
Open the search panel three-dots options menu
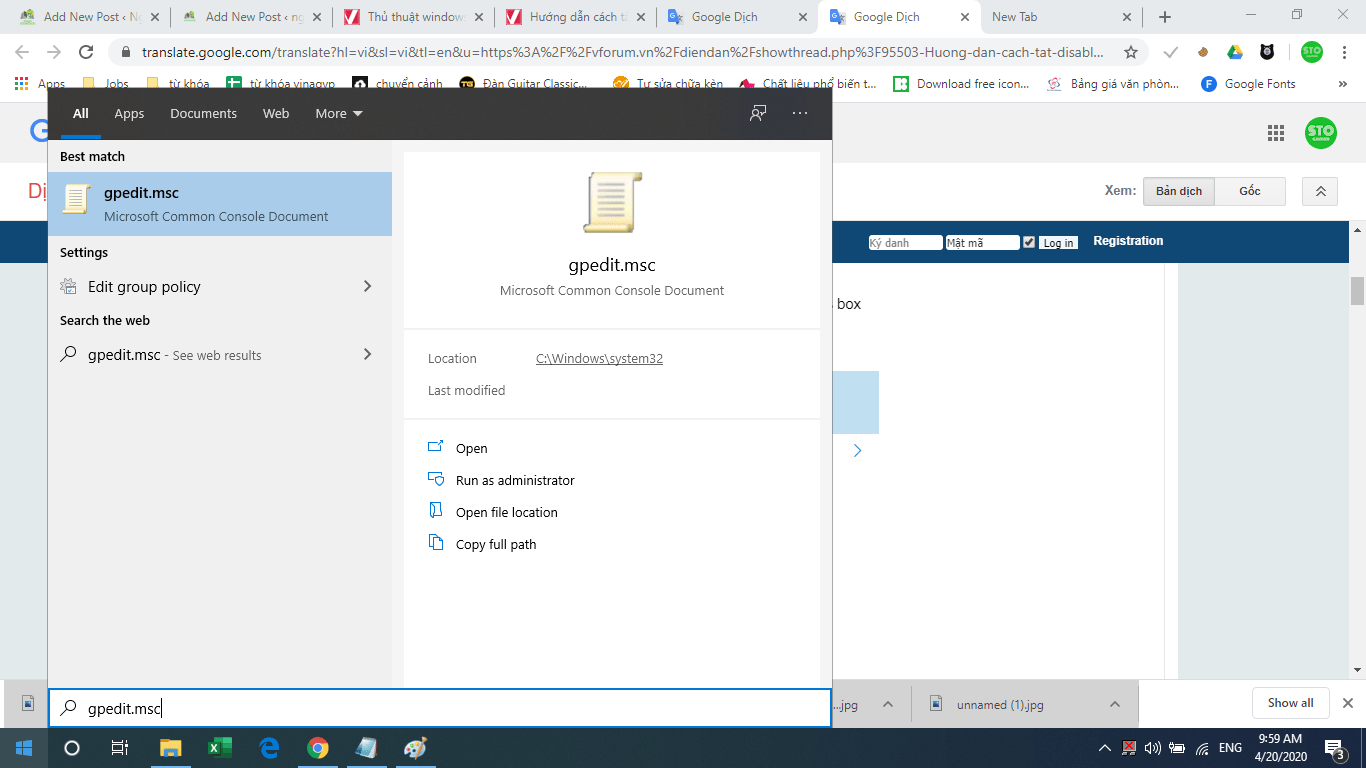[x=799, y=113]
